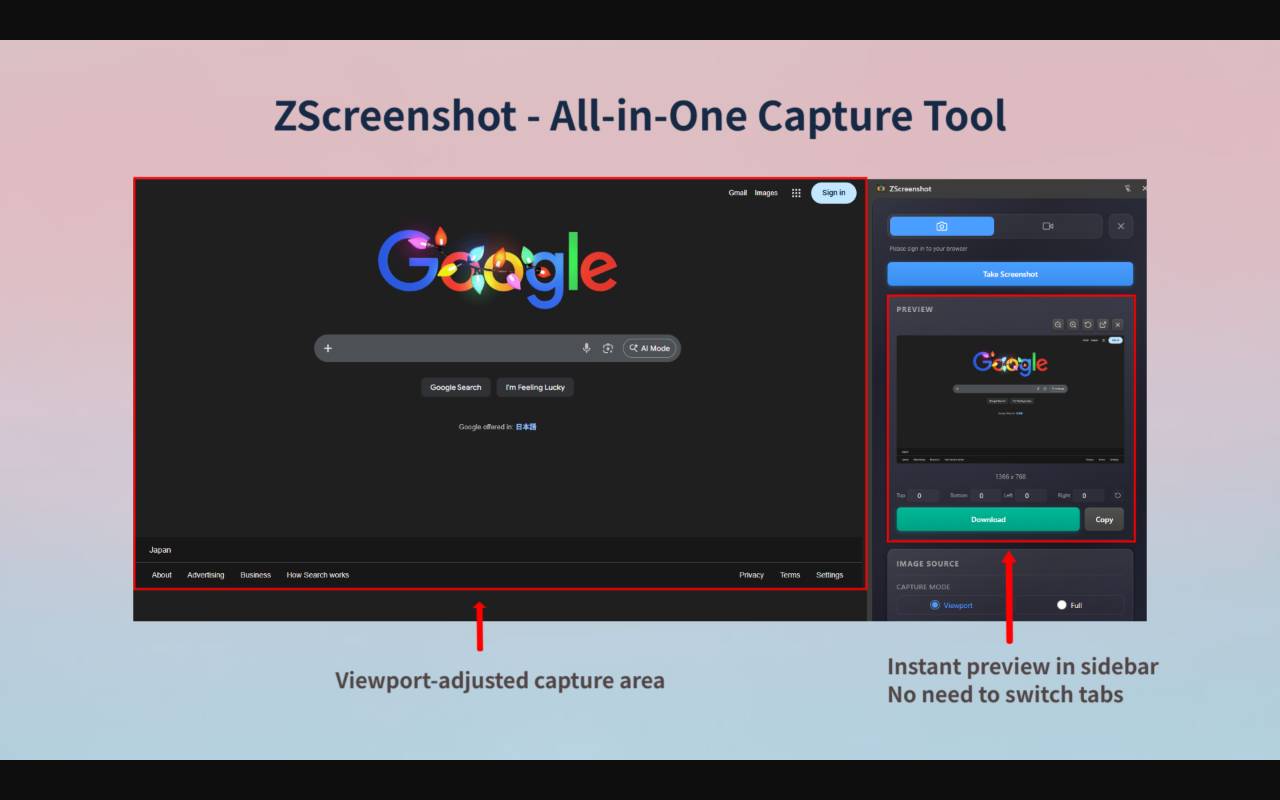Copy the screenshot to clipboard
Viewport: 1280px width, 800px height.
click(x=1104, y=519)
